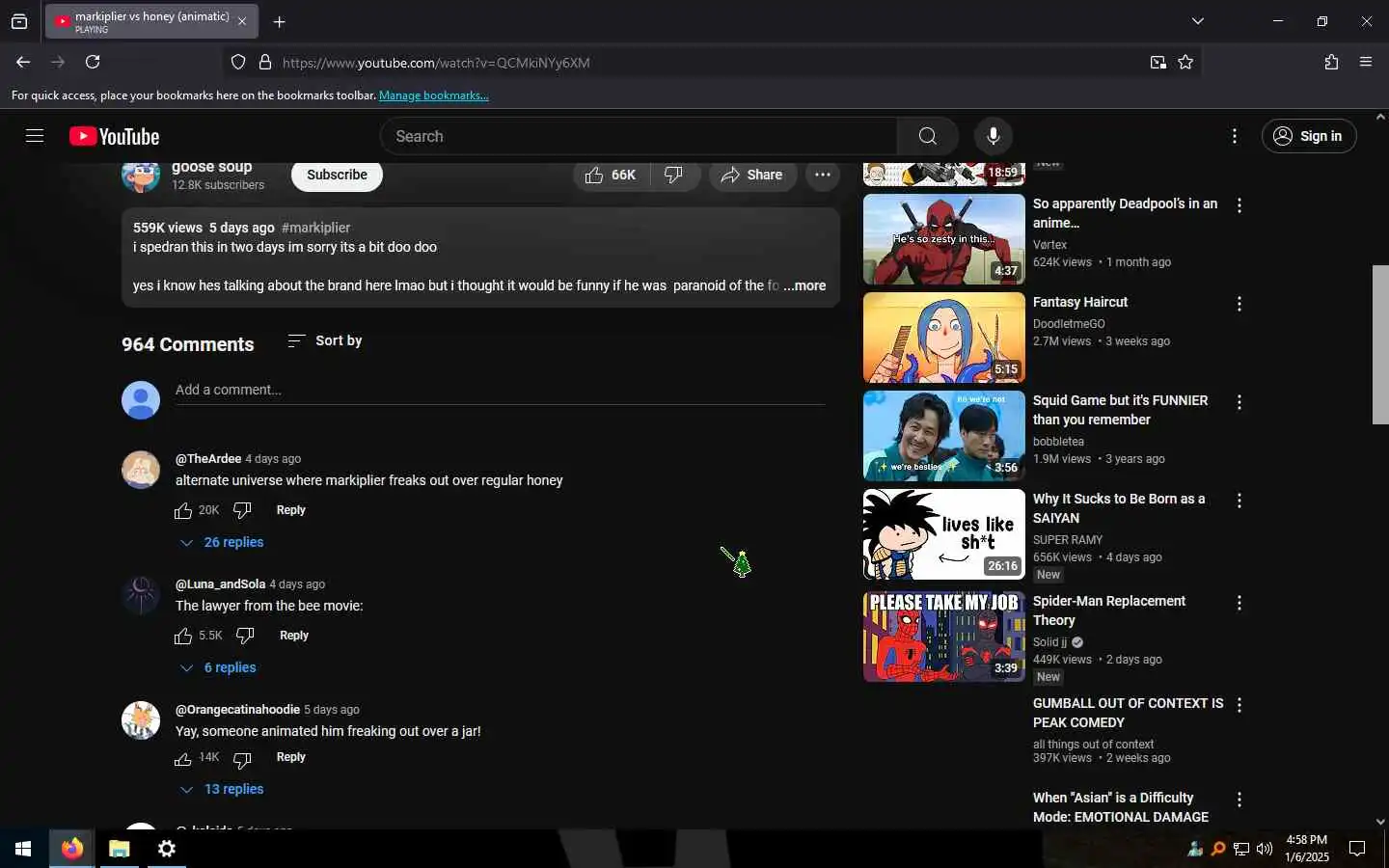The height and width of the screenshot is (868, 1389).
Task: Start voice search with microphone icon
Action: (993, 136)
